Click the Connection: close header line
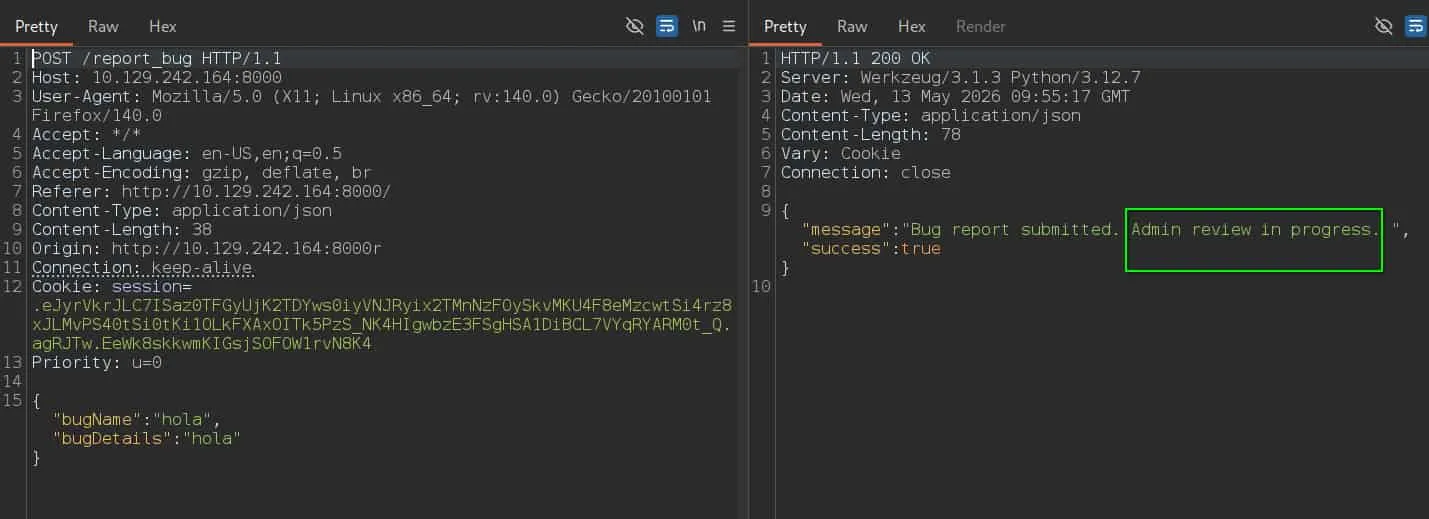This screenshot has width=1429, height=519. click(866, 173)
